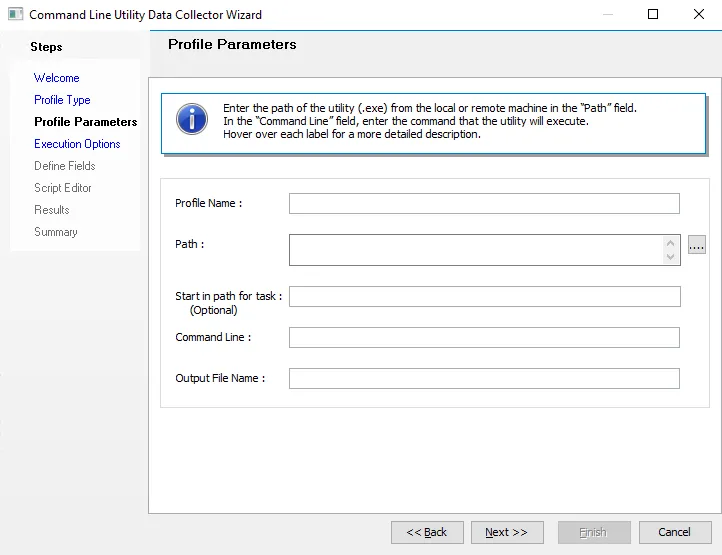Screen dimensions: 722x555
Task: Select the Summary step
Action: point(56,232)
